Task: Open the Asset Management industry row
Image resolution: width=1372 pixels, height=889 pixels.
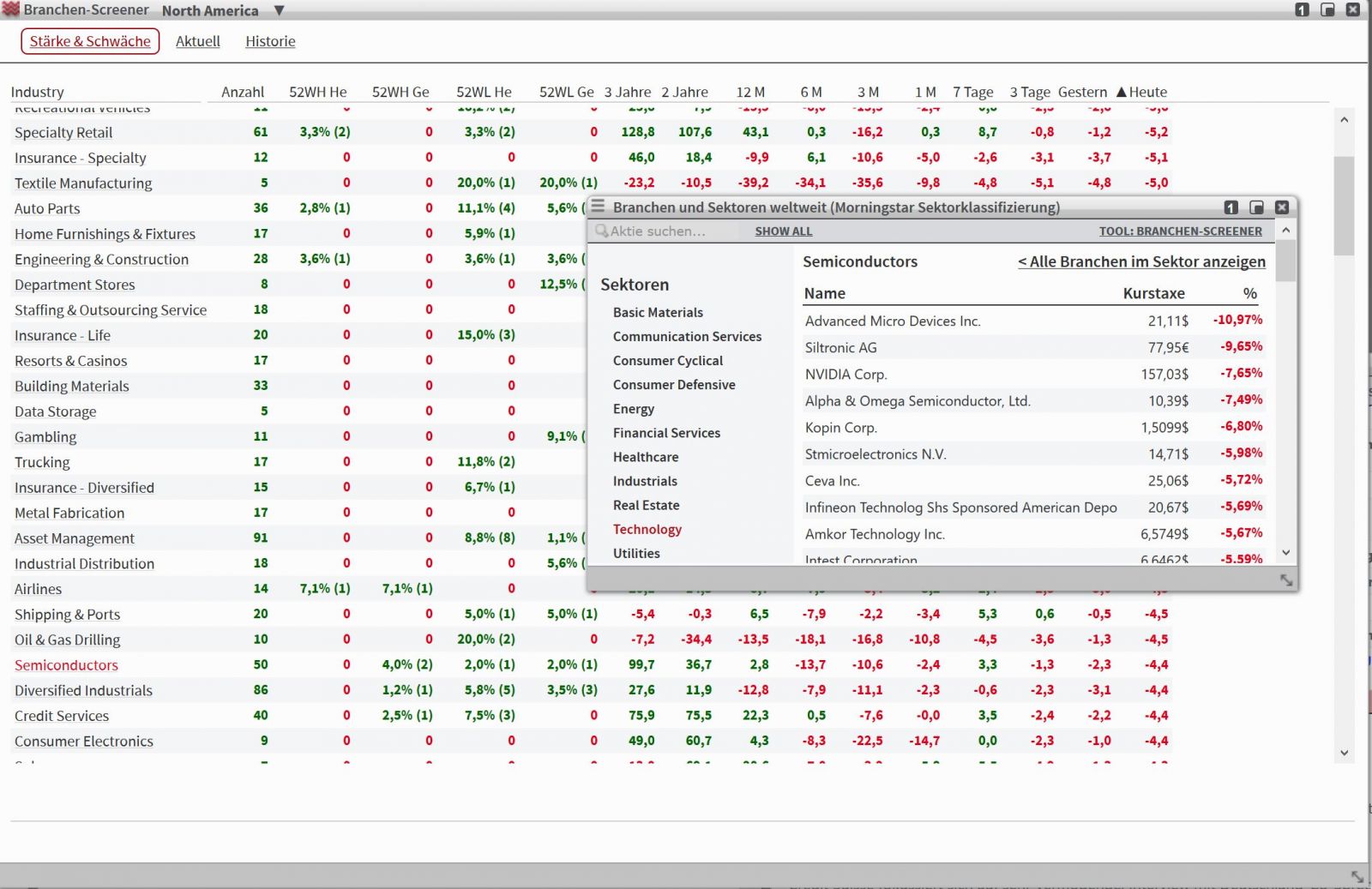Action: (x=75, y=538)
